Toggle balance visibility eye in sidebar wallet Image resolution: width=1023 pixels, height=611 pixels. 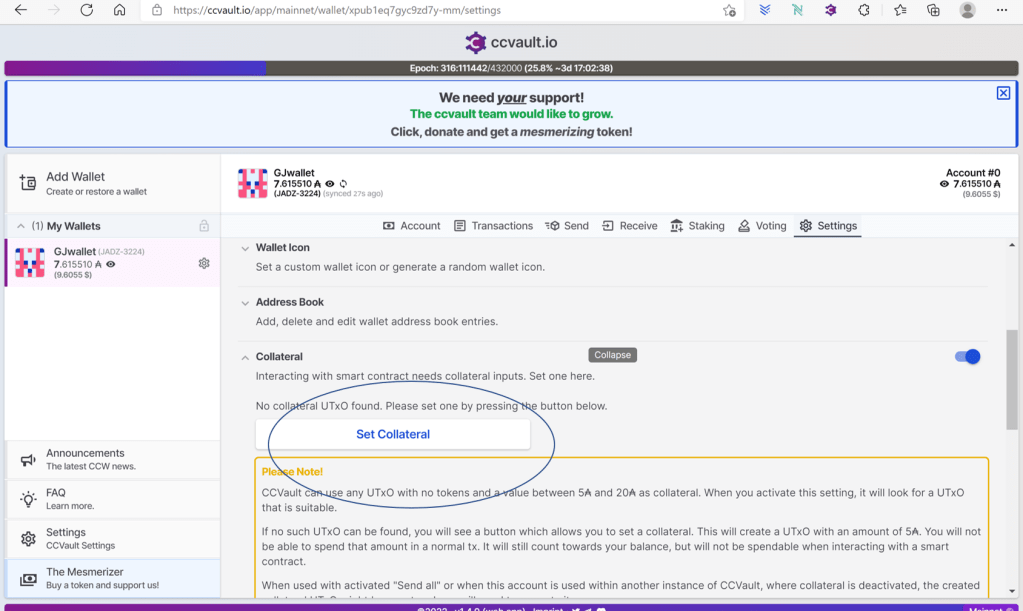(111, 264)
